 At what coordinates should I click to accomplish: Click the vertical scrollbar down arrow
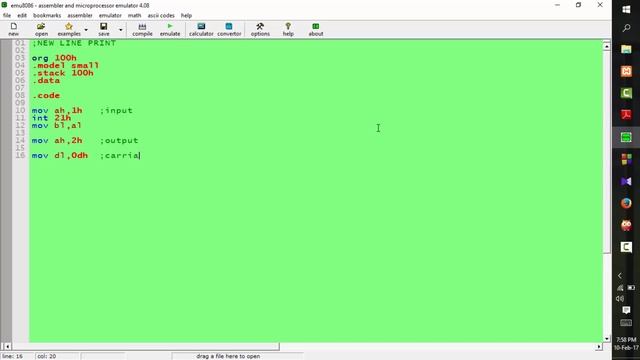pos(607,338)
